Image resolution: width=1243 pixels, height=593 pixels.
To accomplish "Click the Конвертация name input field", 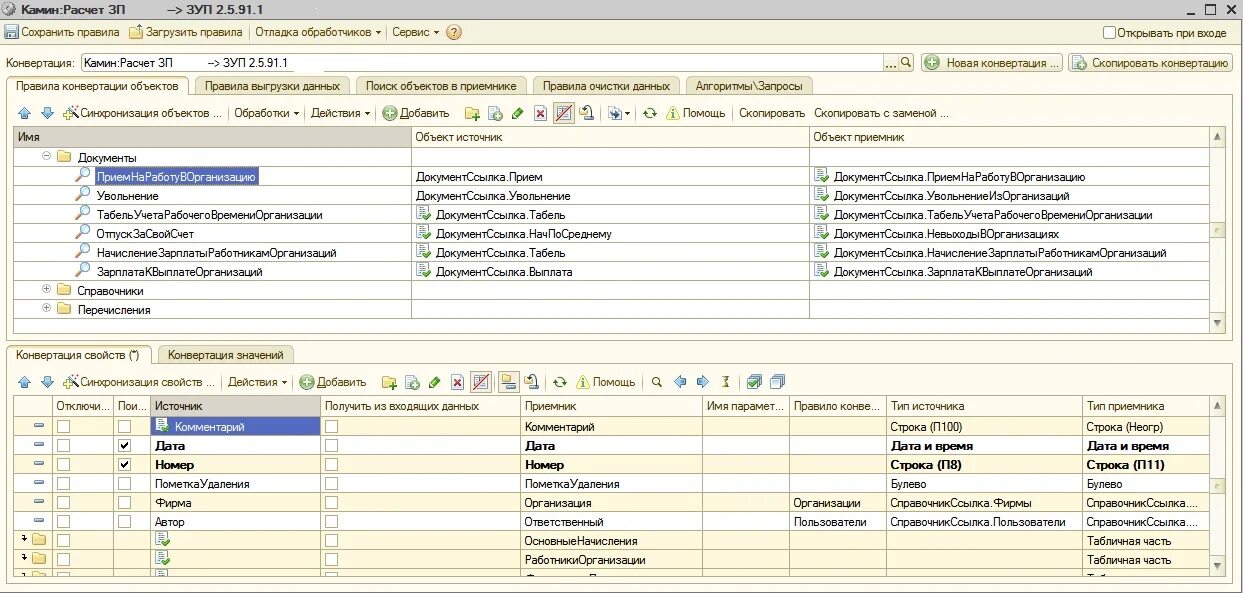I will (x=482, y=62).
